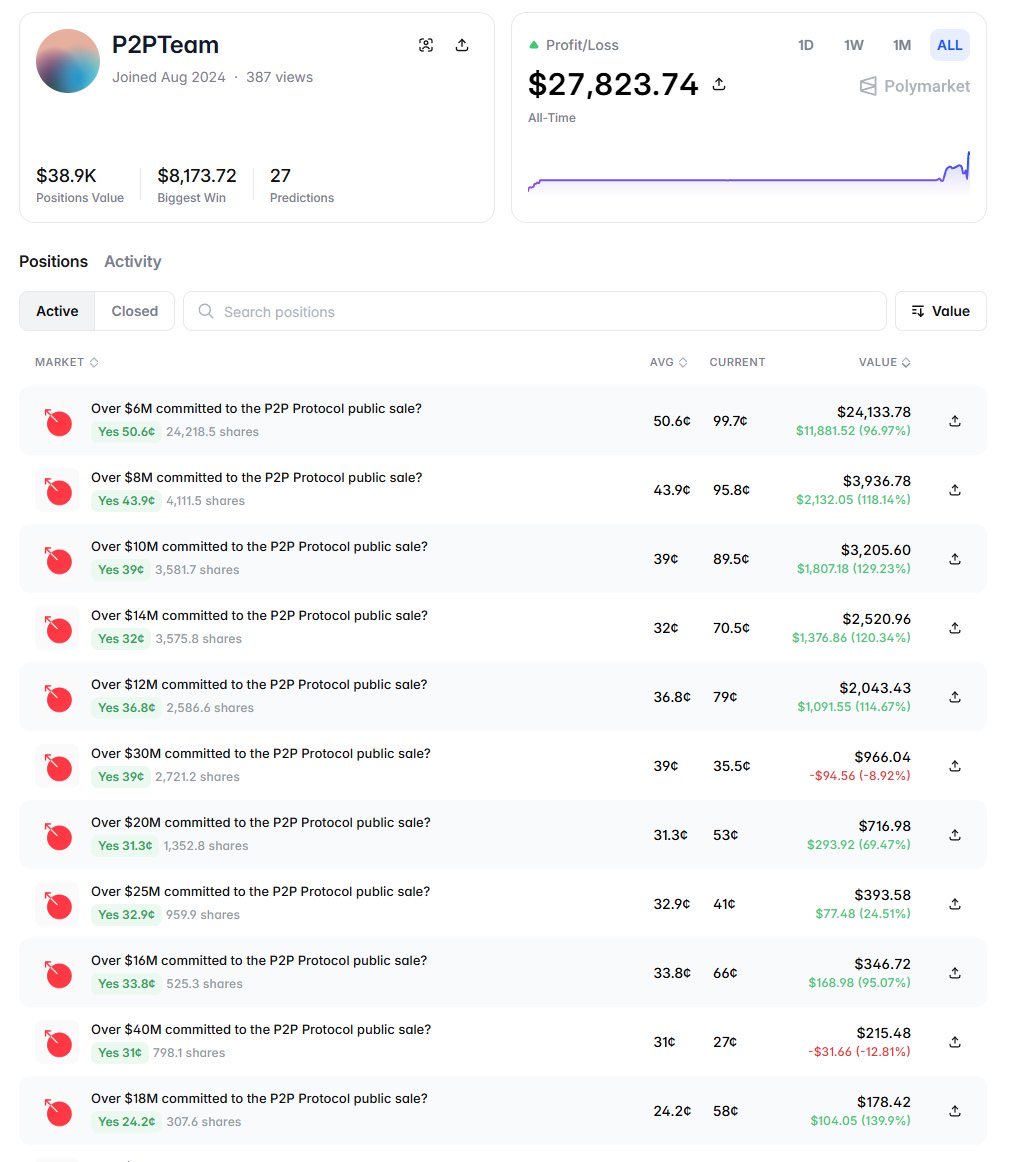Switch to the Positions tab
Screen dimensions: 1011x1162
pyautogui.click(x=53, y=262)
